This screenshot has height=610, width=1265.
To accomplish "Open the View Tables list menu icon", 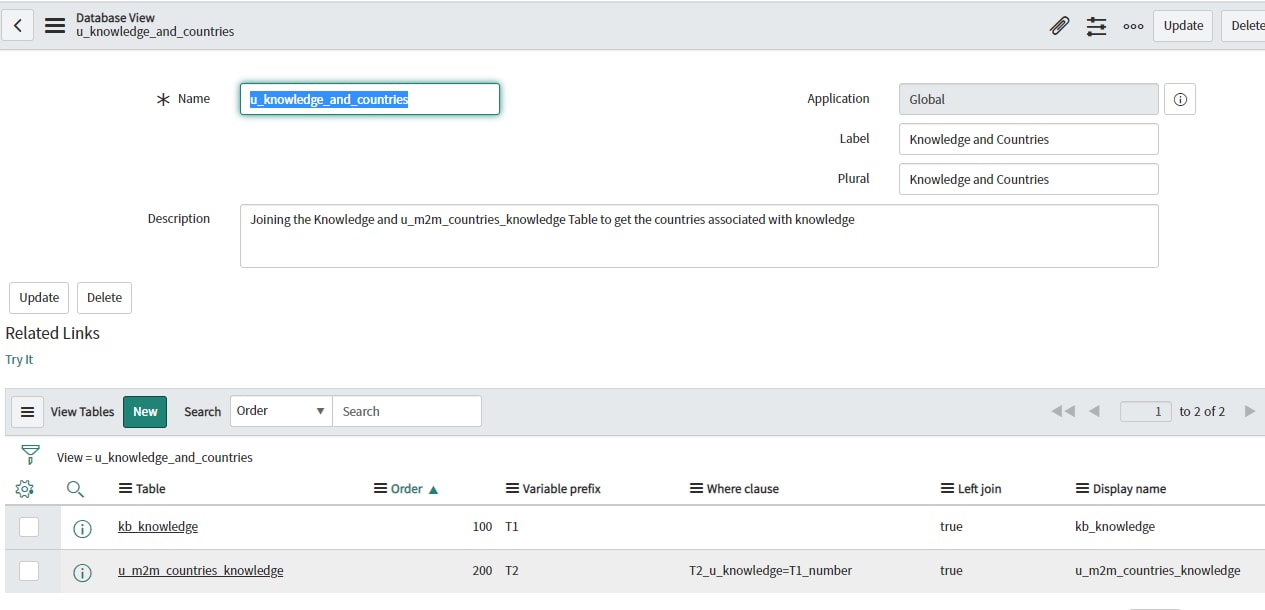I will tap(28, 411).
